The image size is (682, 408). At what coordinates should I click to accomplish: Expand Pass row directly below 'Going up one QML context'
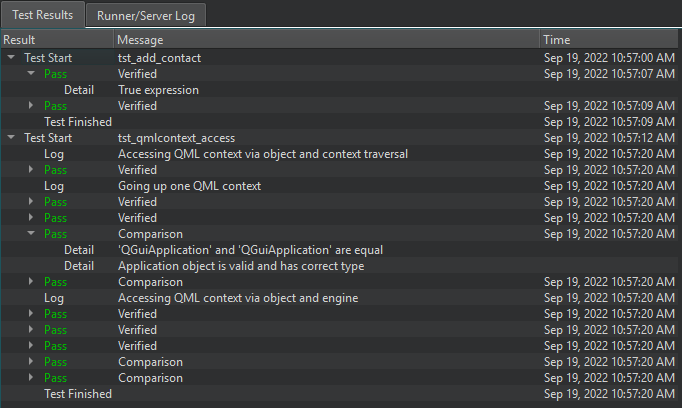click(x=31, y=202)
